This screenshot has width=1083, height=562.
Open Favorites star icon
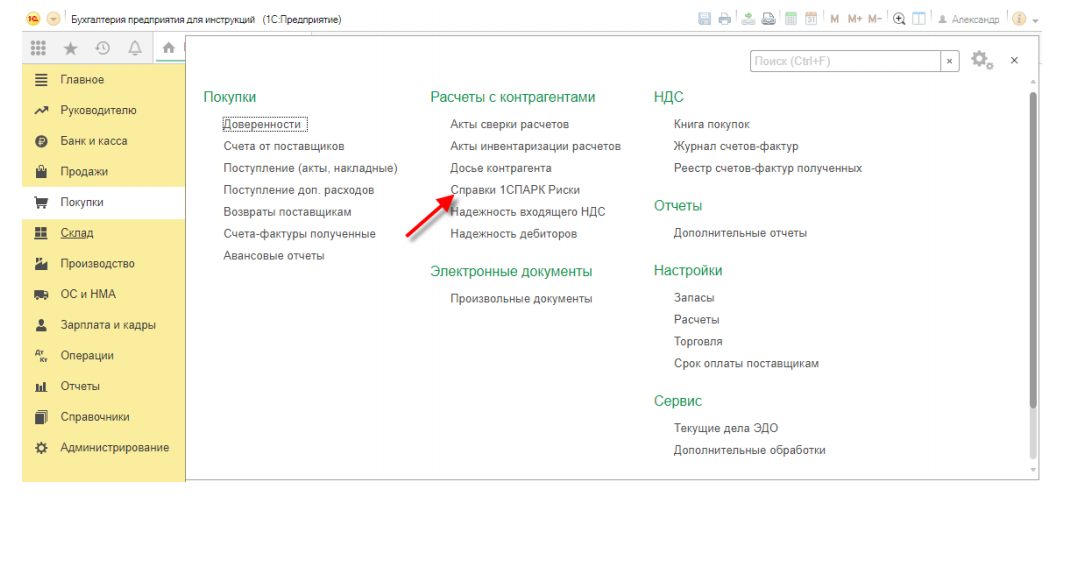(x=70, y=48)
